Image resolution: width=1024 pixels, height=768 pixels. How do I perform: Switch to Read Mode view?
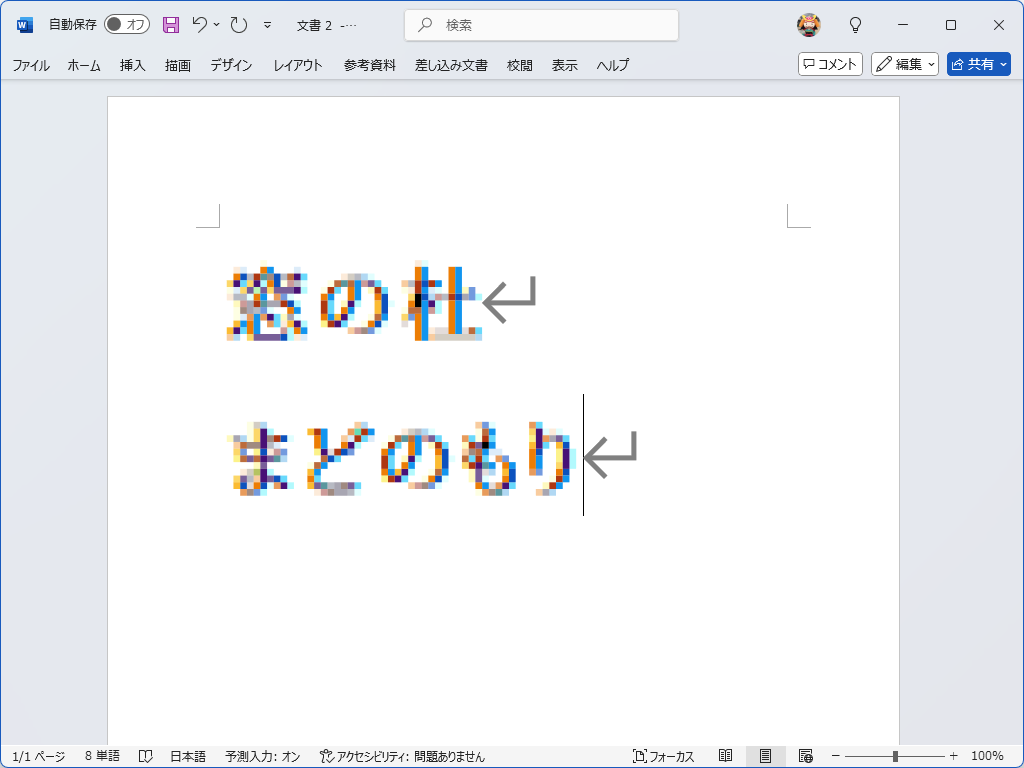(727, 757)
